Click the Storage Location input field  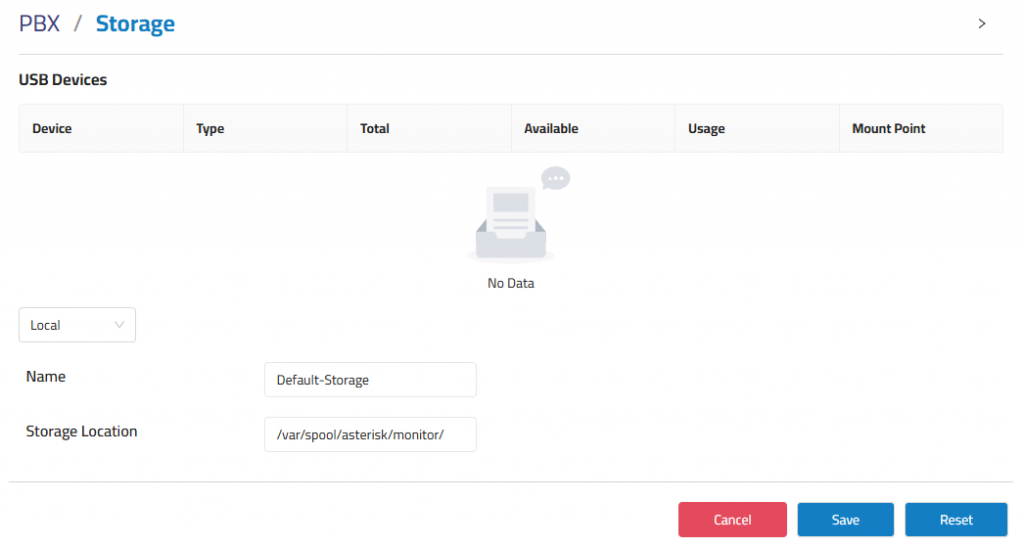coord(370,434)
